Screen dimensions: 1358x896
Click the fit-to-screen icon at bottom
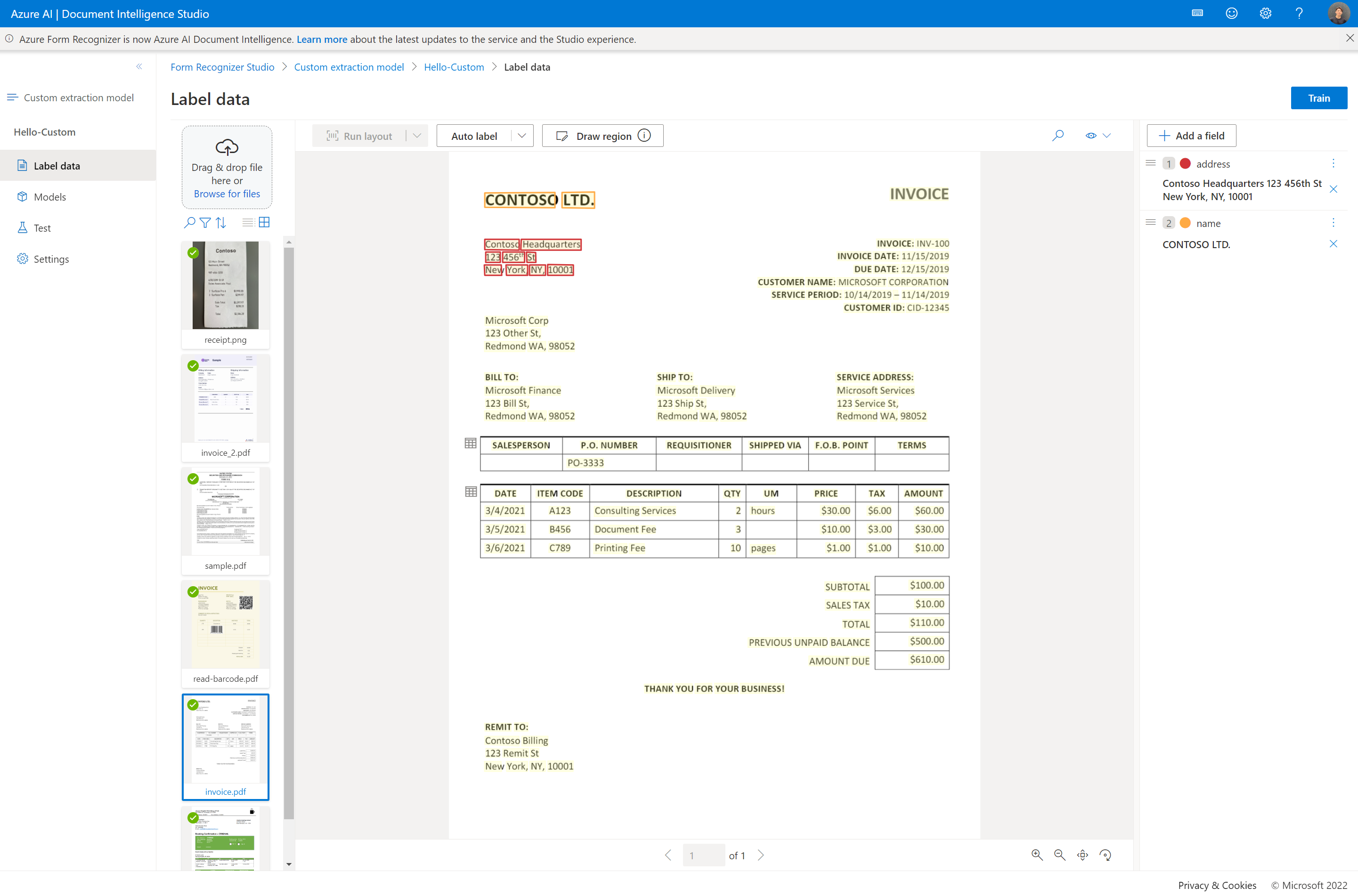point(1083,855)
